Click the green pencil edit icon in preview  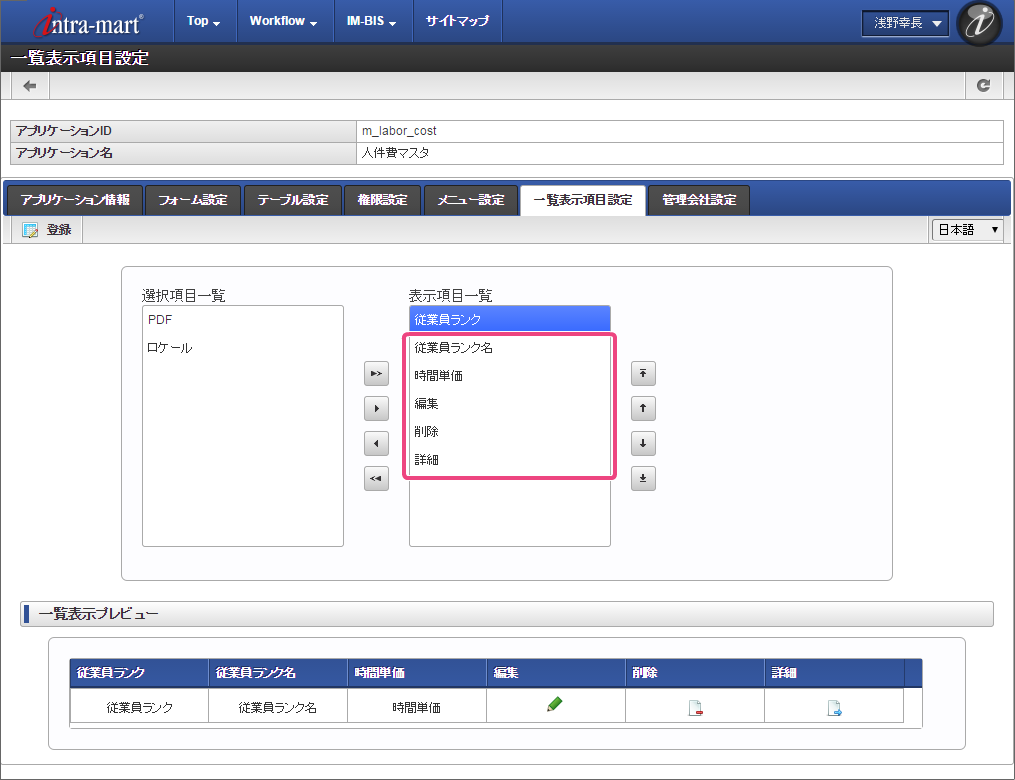click(555, 705)
